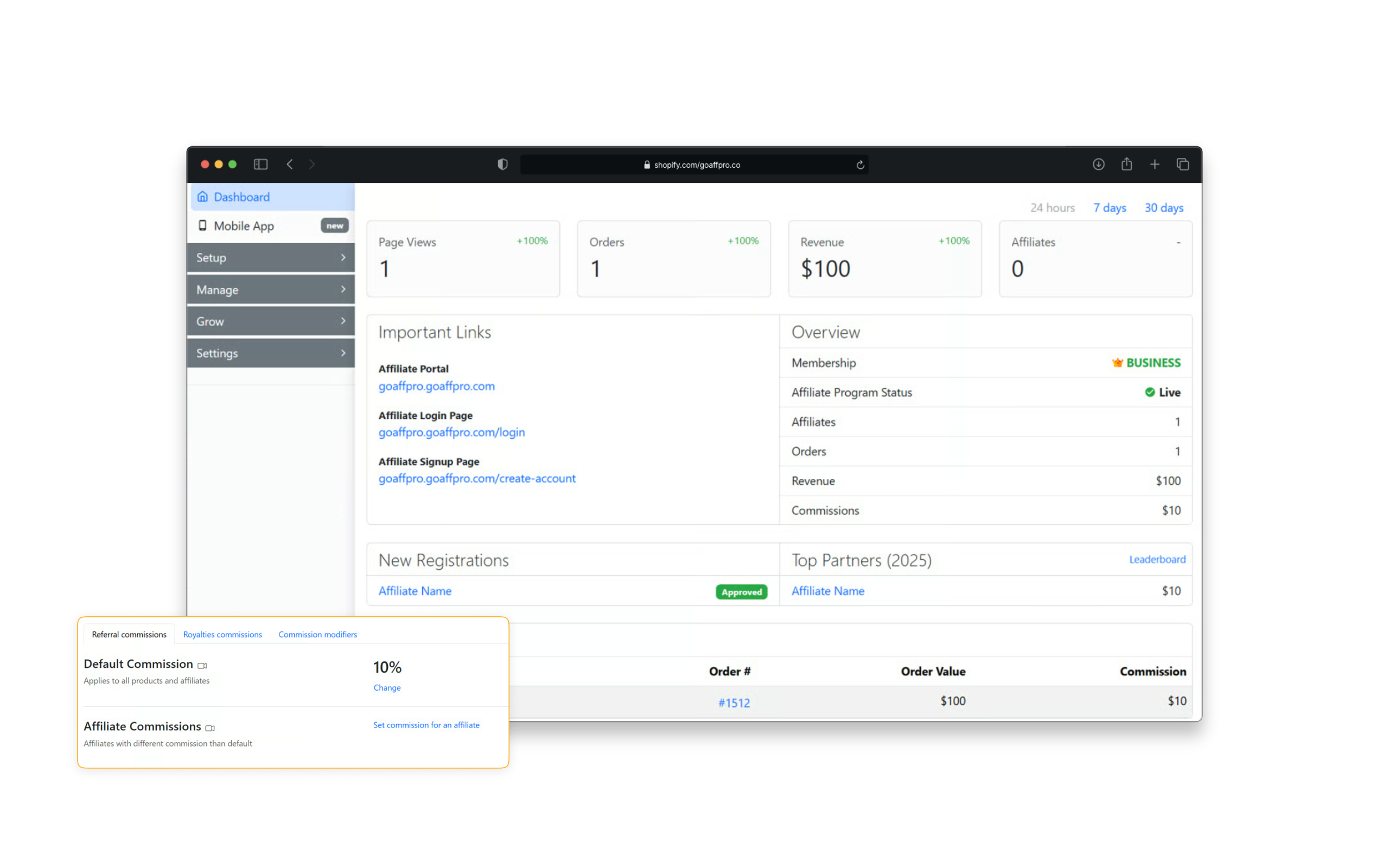Click the Order # column header
The width and height of the screenshot is (1389, 868).
(x=729, y=671)
